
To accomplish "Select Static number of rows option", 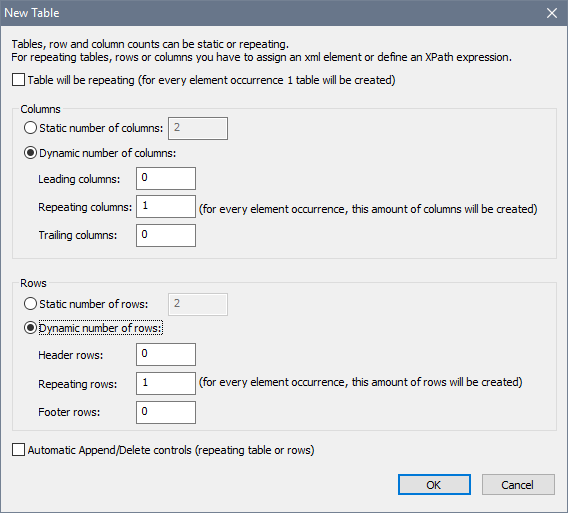I will (30, 304).
